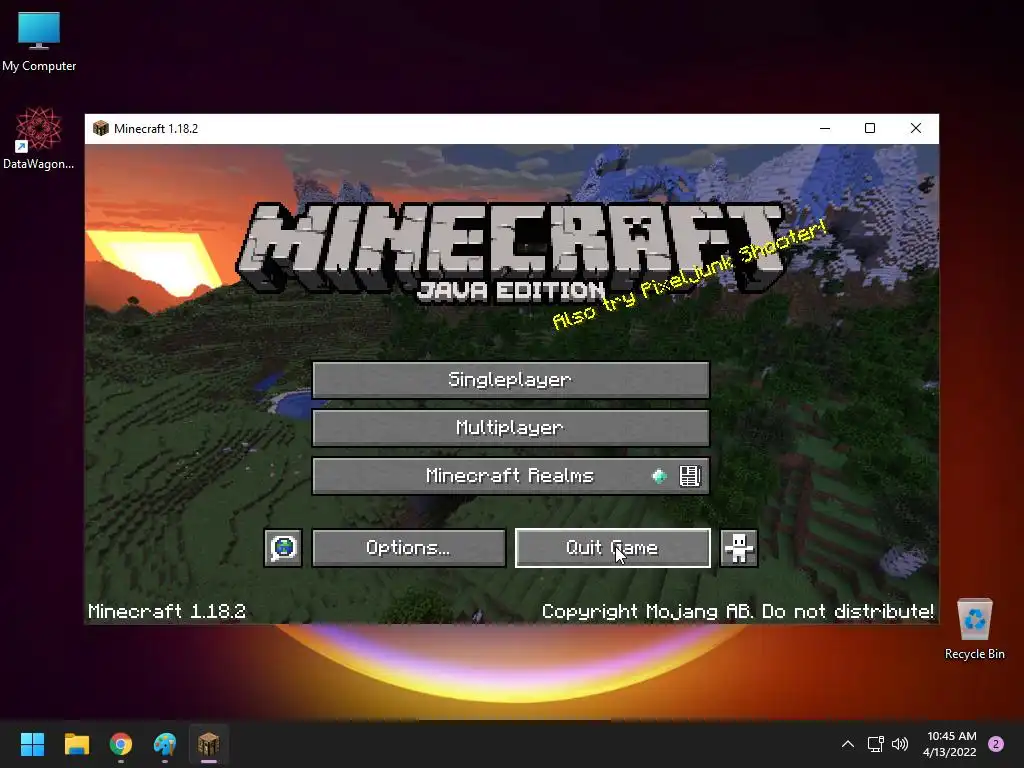Click the yellow PixelJunk Shooter splash text

(x=690, y=276)
